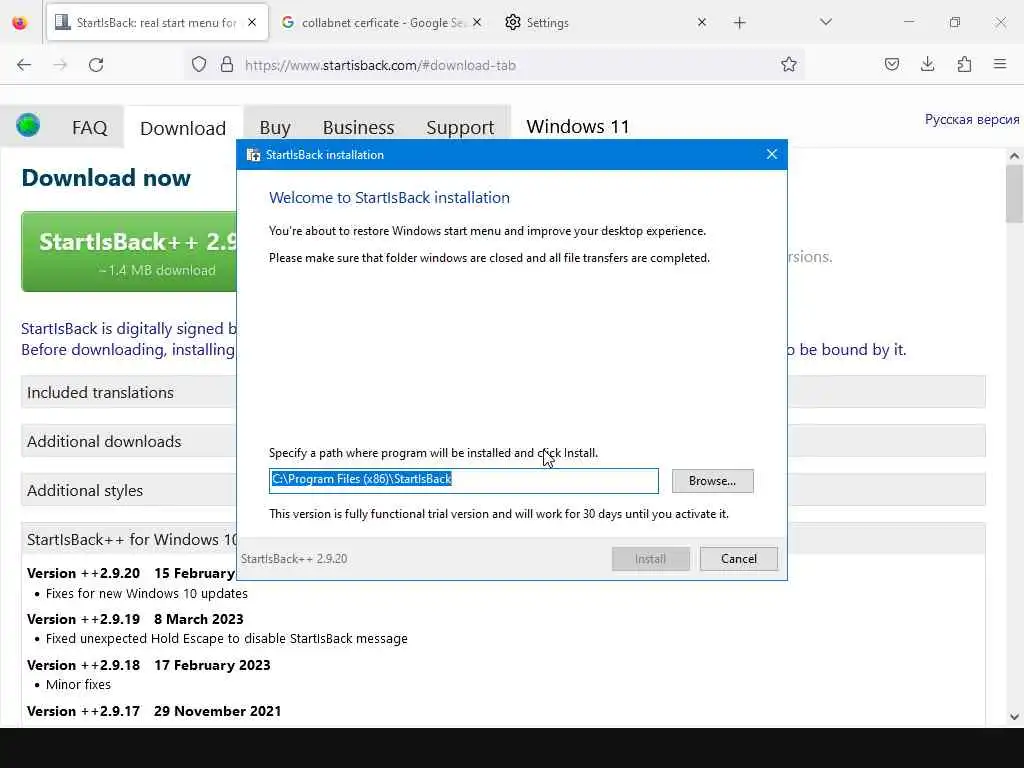This screenshot has height=768, width=1024.
Task: Click the Firefox logo icon
Action: point(20,22)
